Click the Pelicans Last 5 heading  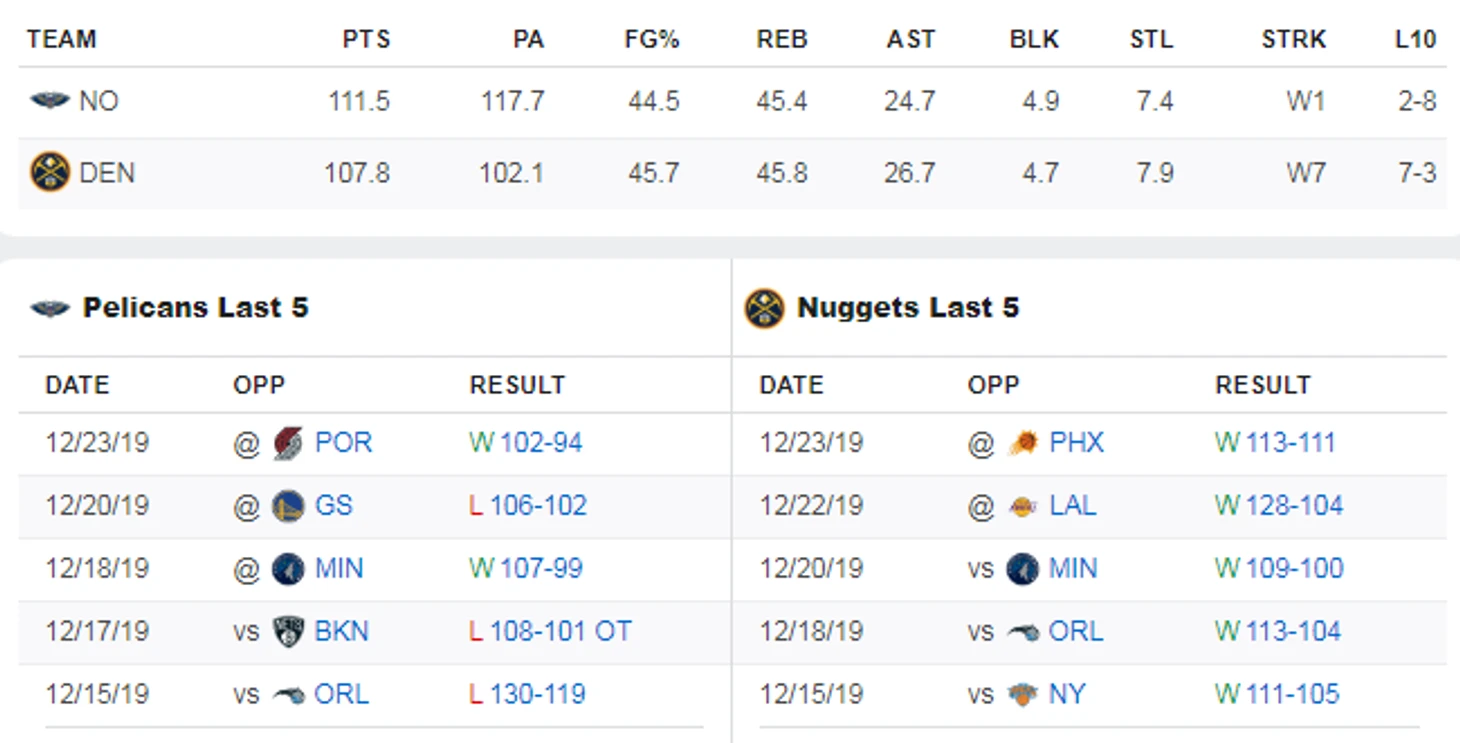[195, 308]
